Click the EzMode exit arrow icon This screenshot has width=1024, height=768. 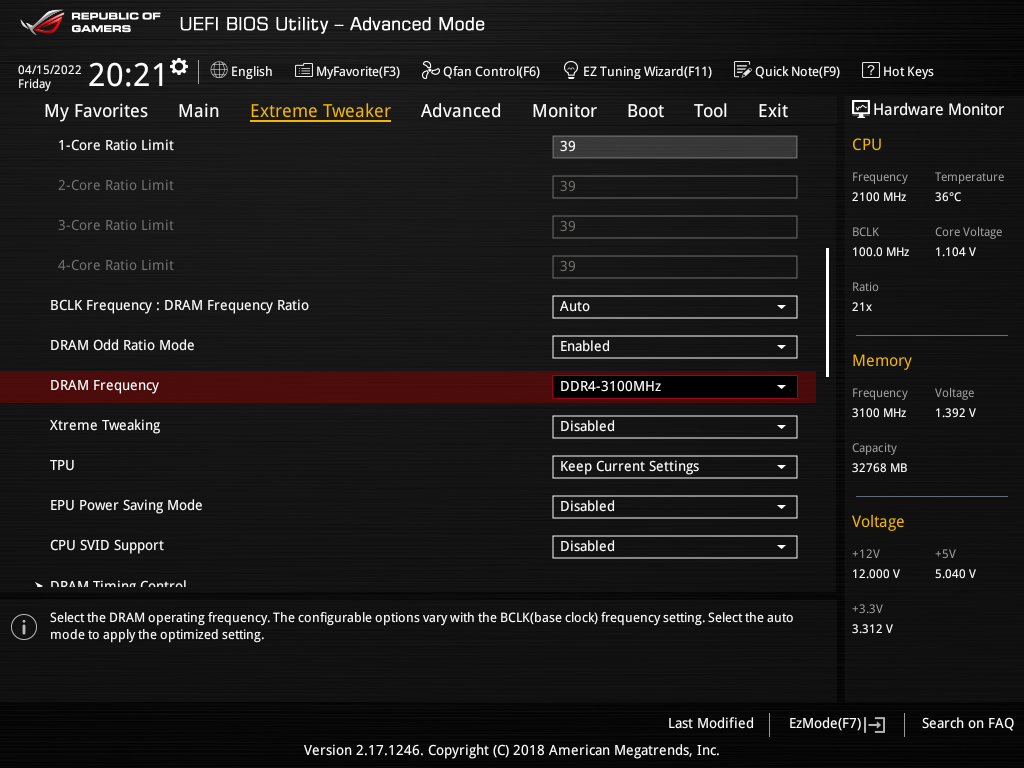coord(876,724)
